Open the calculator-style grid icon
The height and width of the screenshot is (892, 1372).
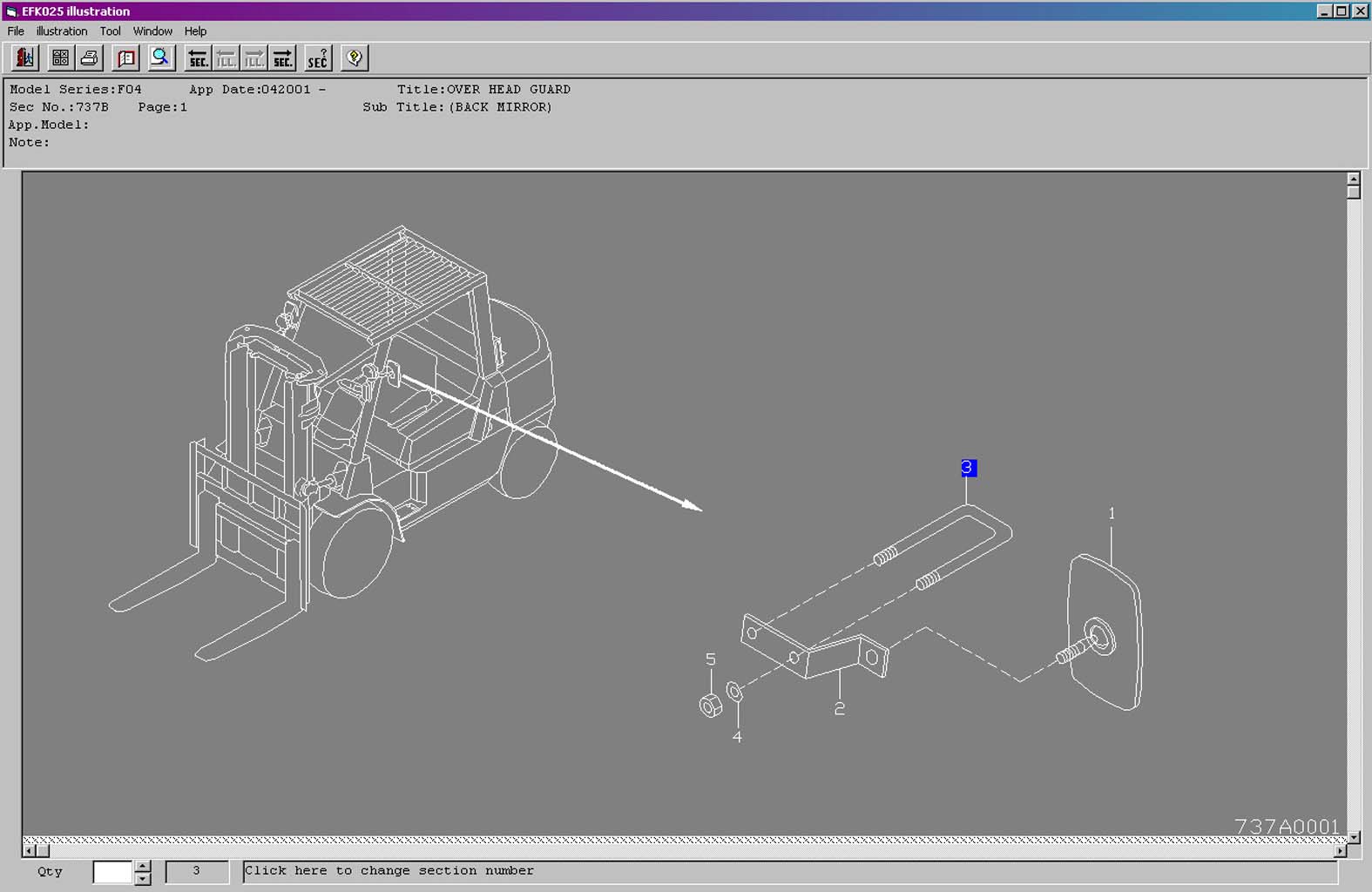point(60,58)
